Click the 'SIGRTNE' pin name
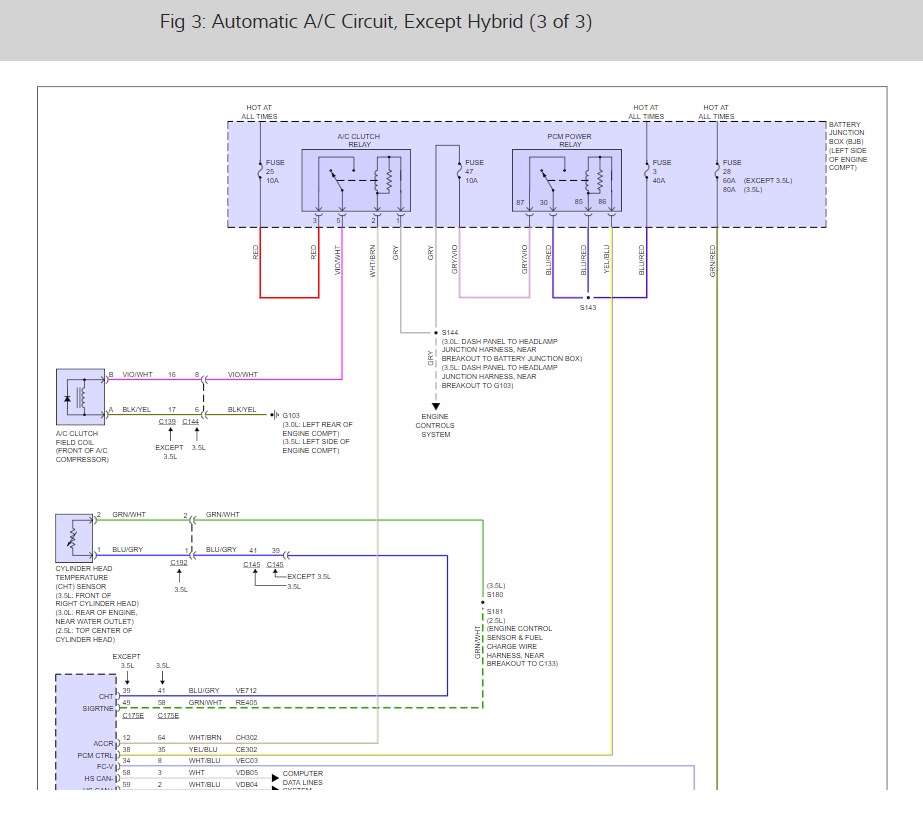 click(98, 708)
